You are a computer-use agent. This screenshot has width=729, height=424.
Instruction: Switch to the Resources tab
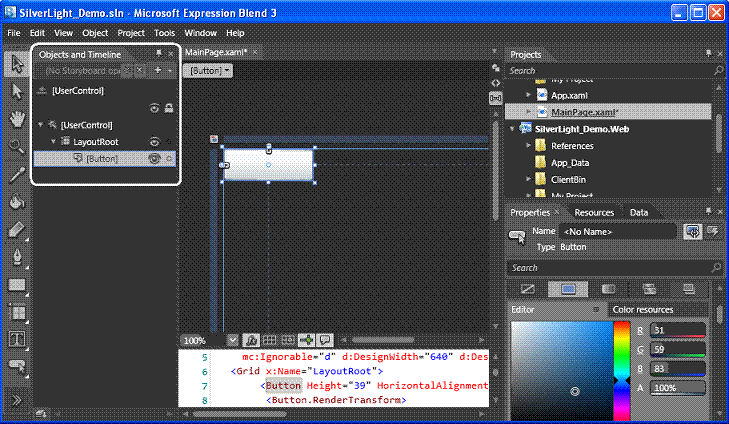tap(594, 212)
